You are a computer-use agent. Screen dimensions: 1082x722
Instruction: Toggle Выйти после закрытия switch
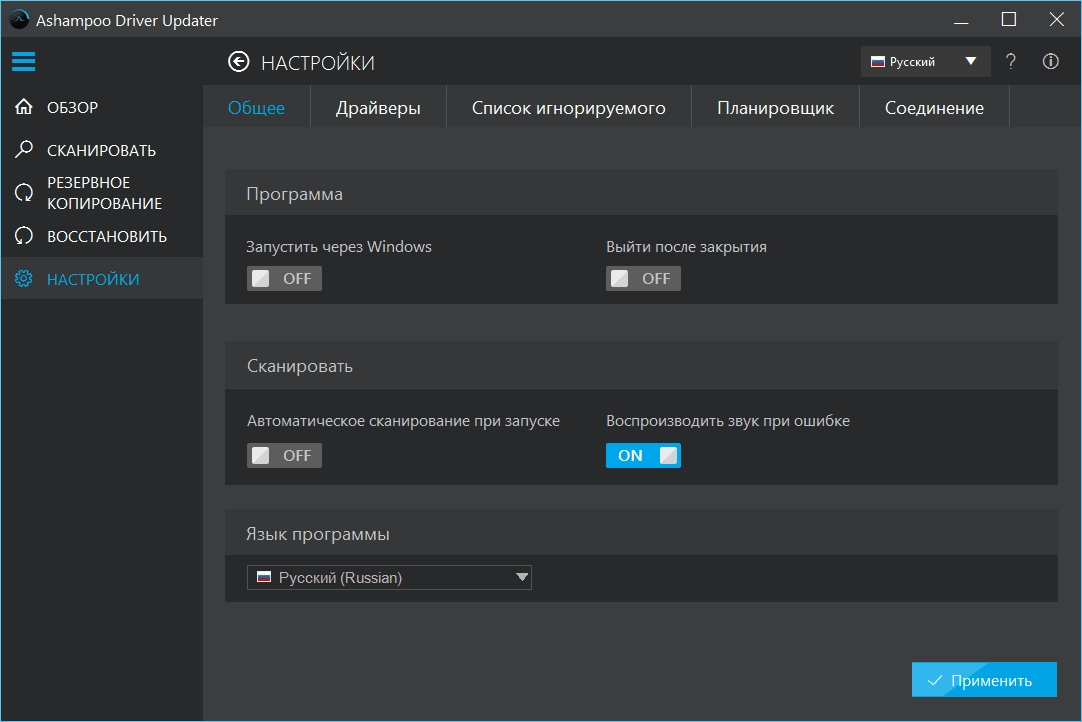pyautogui.click(x=643, y=278)
